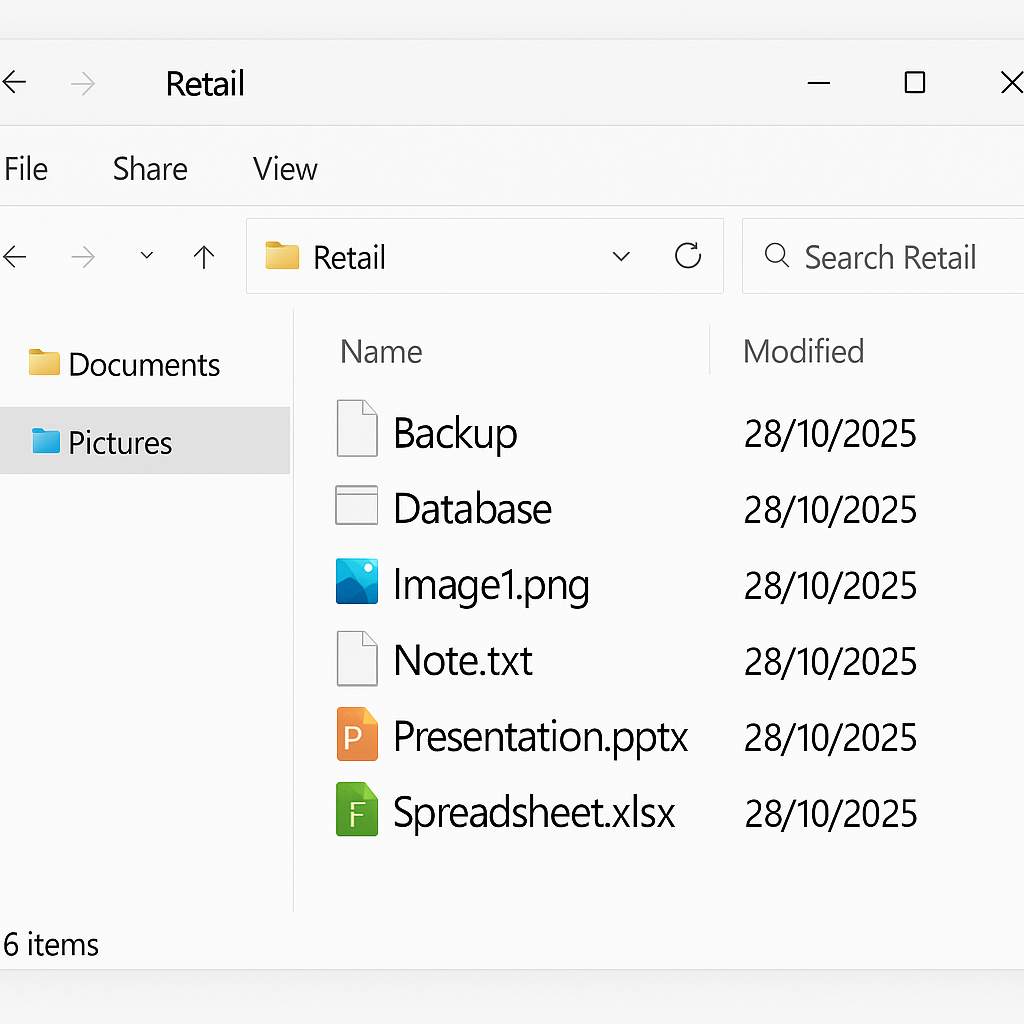Go up one folder with up arrow
1024x1024 pixels.
204,258
